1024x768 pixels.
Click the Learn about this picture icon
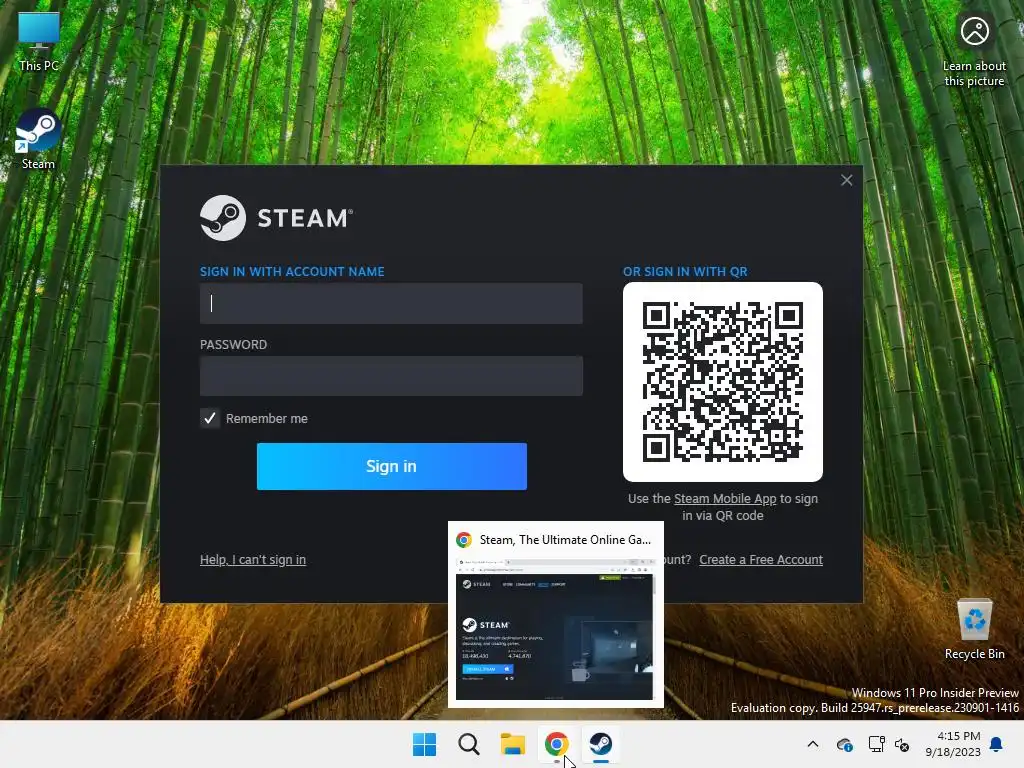pyautogui.click(x=974, y=51)
